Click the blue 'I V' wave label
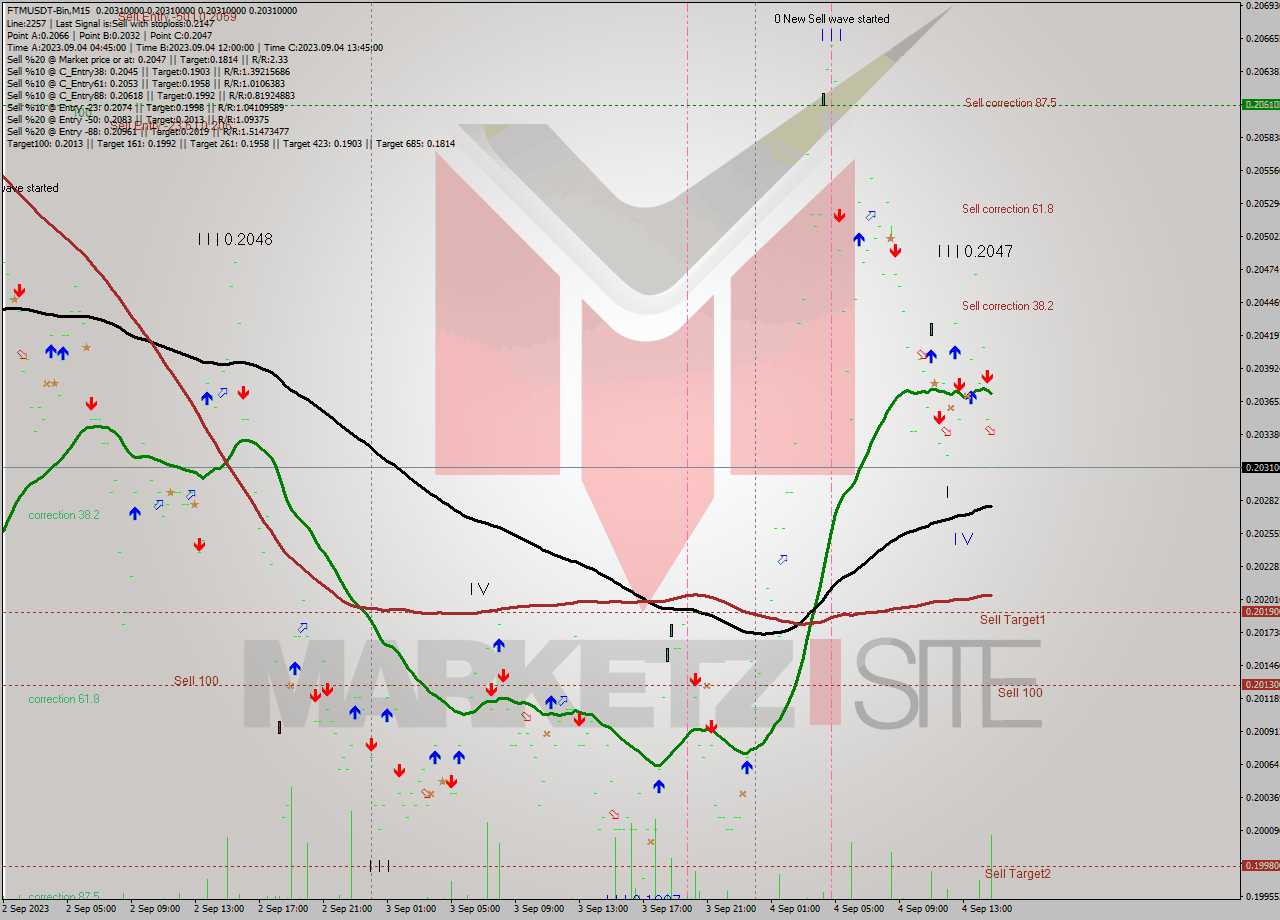The width and height of the screenshot is (1280, 920). point(963,539)
